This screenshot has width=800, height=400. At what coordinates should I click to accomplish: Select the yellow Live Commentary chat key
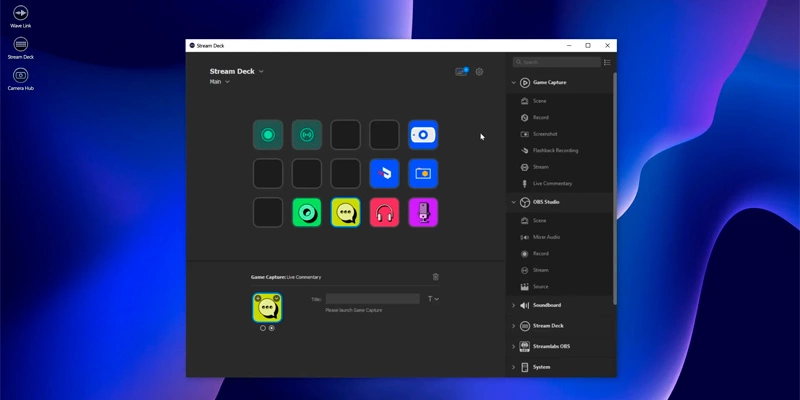pos(345,212)
